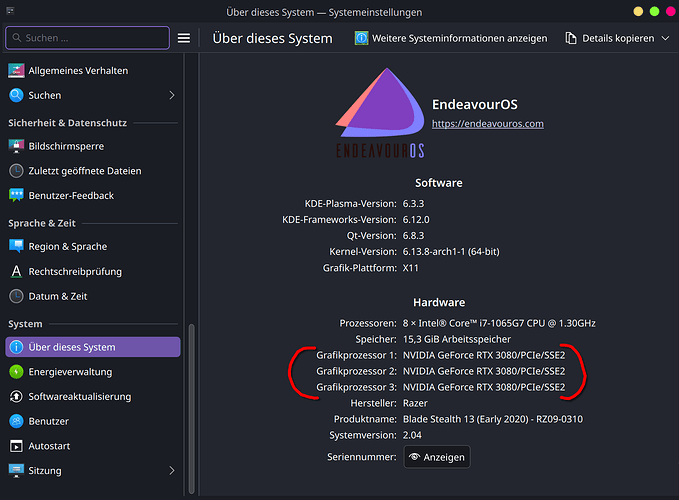Image resolution: width=679 pixels, height=500 pixels.
Task: Open the hamburger menu next to search
Action: pyautogui.click(x=184, y=38)
